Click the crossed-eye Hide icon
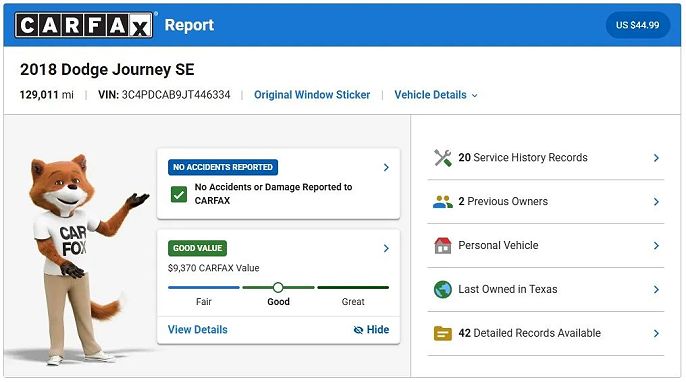The image size is (686, 382). [x=358, y=330]
